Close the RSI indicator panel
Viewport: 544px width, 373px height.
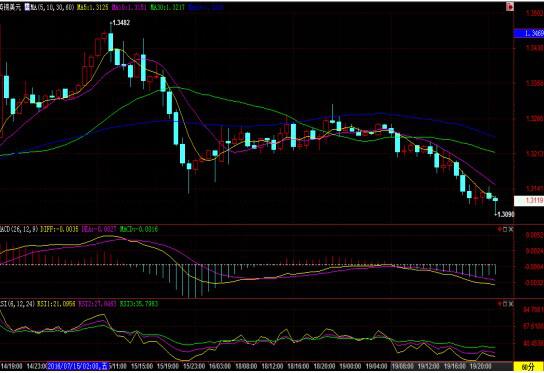(x=511, y=304)
